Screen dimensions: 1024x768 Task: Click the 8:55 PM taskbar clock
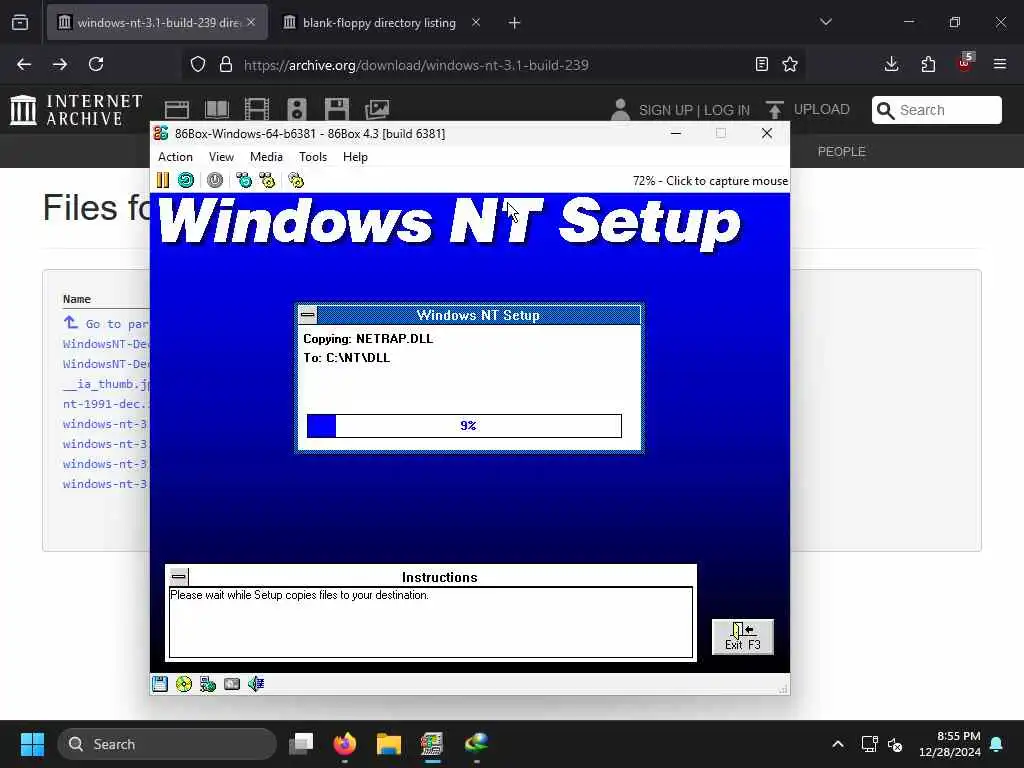(950, 744)
